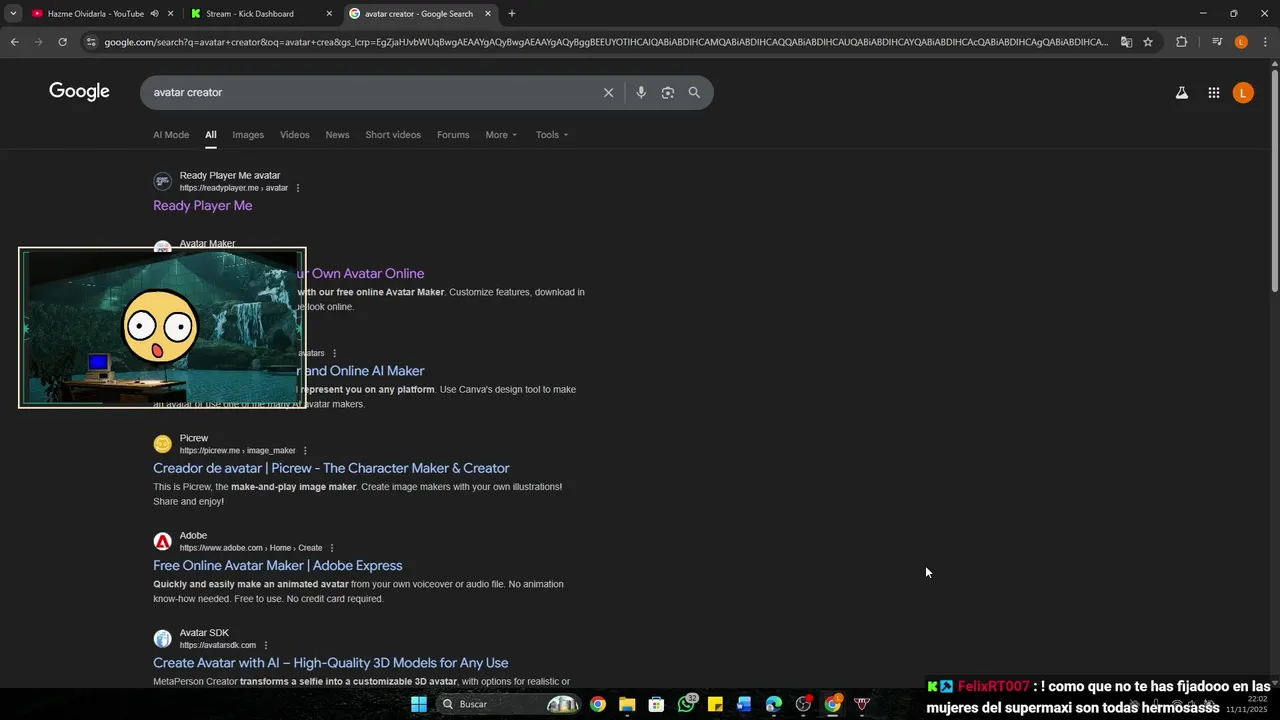1280x720 pixels.
Task: Select the Images search tab
Action: pos(248,135)
